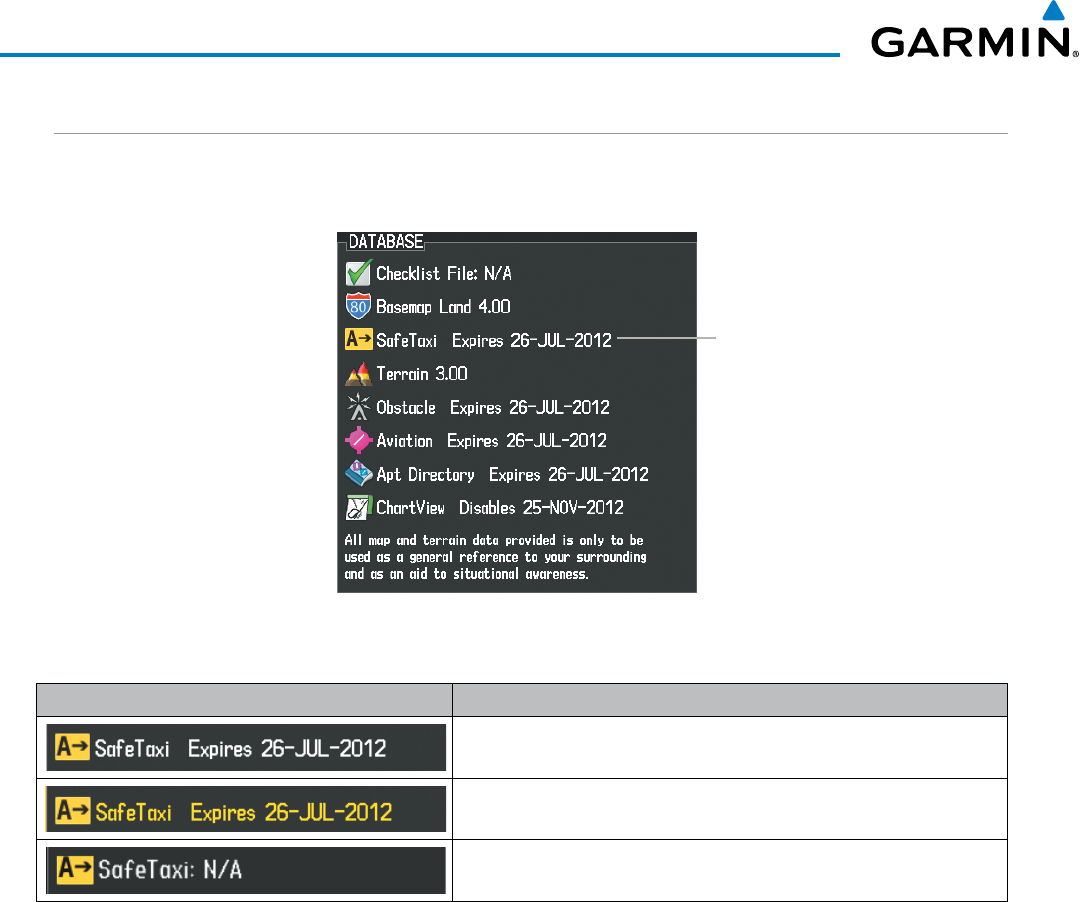Click the DATABASE panel title

pos(386,242)
